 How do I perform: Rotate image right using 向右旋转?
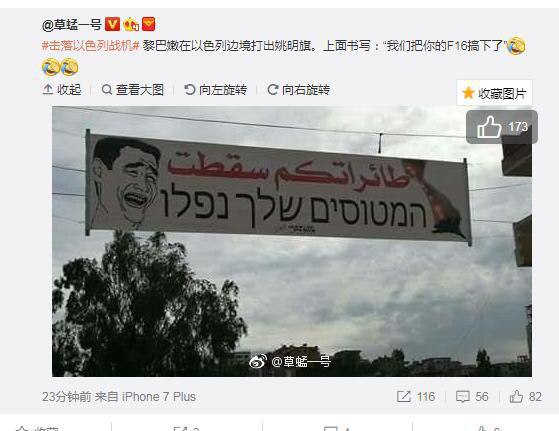299,89
